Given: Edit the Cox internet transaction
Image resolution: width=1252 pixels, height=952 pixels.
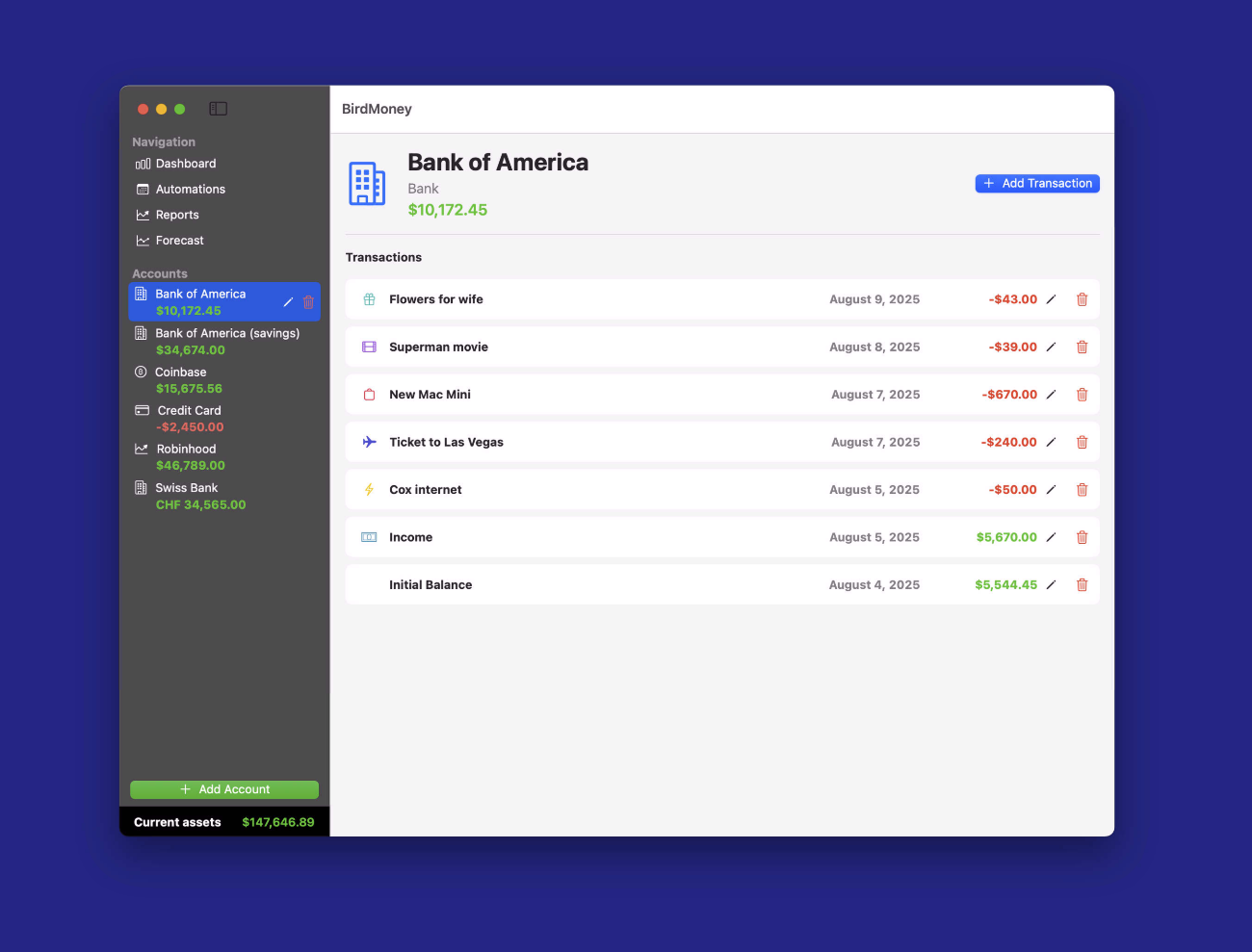Looking at the screenshot, I should pos(1051,489).
